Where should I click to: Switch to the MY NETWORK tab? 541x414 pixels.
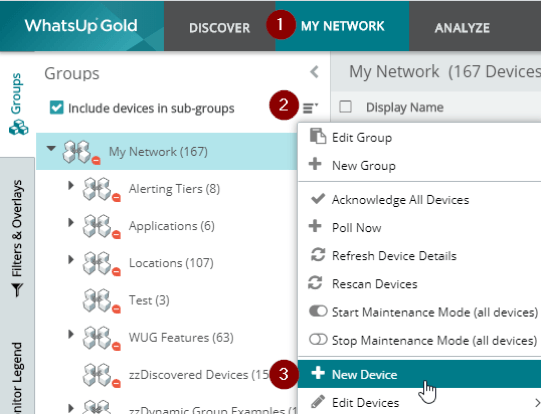pyautogui.click(x=342, y=26)
